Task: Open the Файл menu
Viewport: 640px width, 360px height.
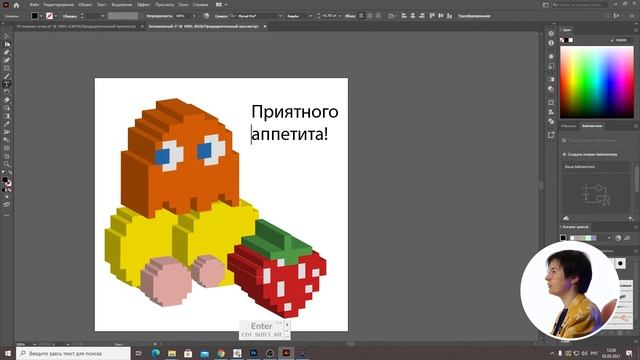Action: coord(34,5)
